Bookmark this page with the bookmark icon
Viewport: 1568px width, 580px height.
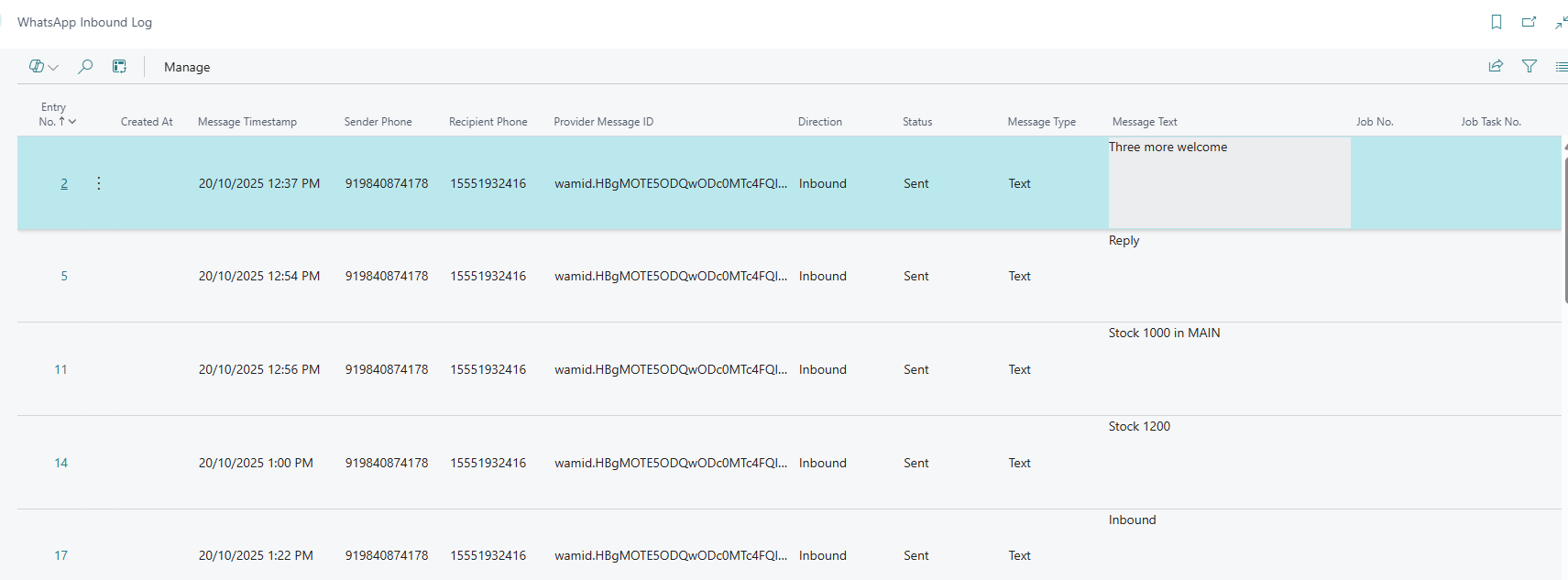coord(1496,22)
